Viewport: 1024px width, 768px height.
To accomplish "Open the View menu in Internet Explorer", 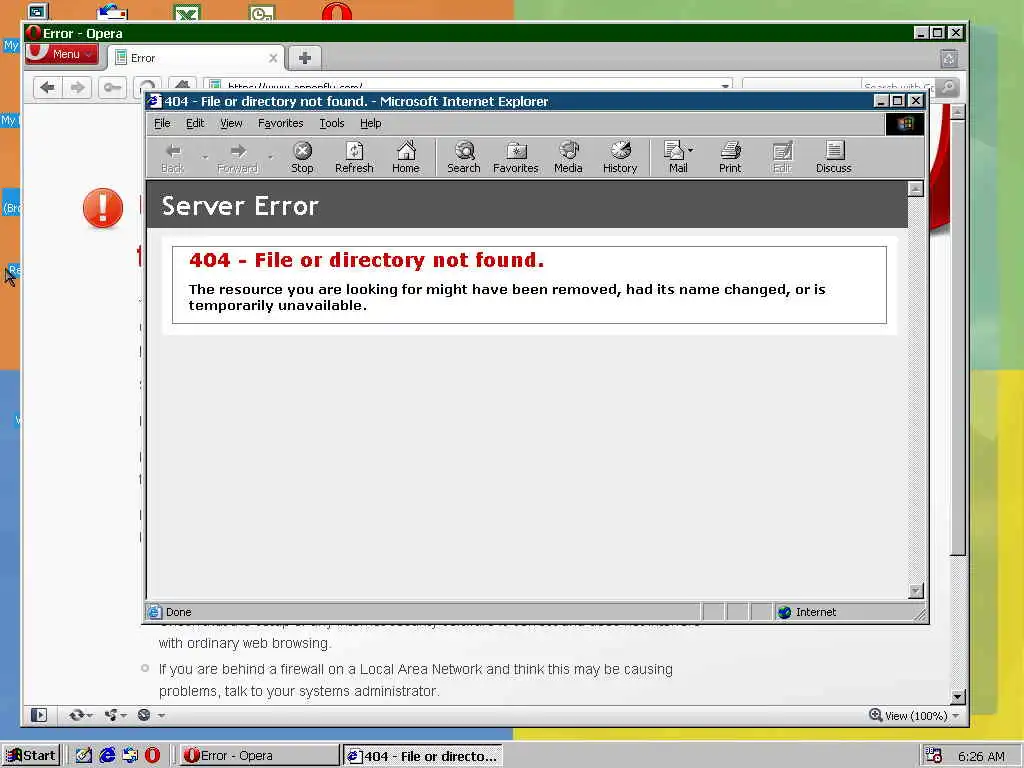I will (x=231, y=123).
